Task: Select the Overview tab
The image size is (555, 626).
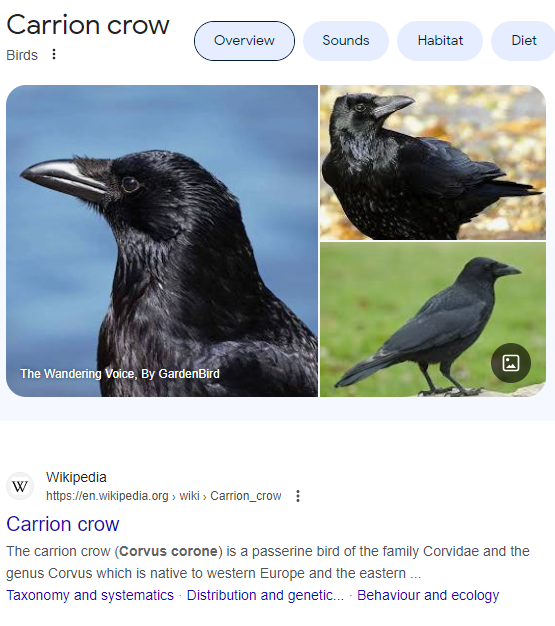Action: [x=244, y=41]
